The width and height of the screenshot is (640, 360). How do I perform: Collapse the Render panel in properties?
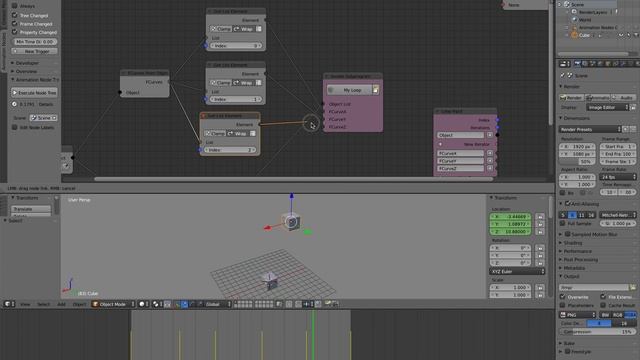(x=571, y=87)
